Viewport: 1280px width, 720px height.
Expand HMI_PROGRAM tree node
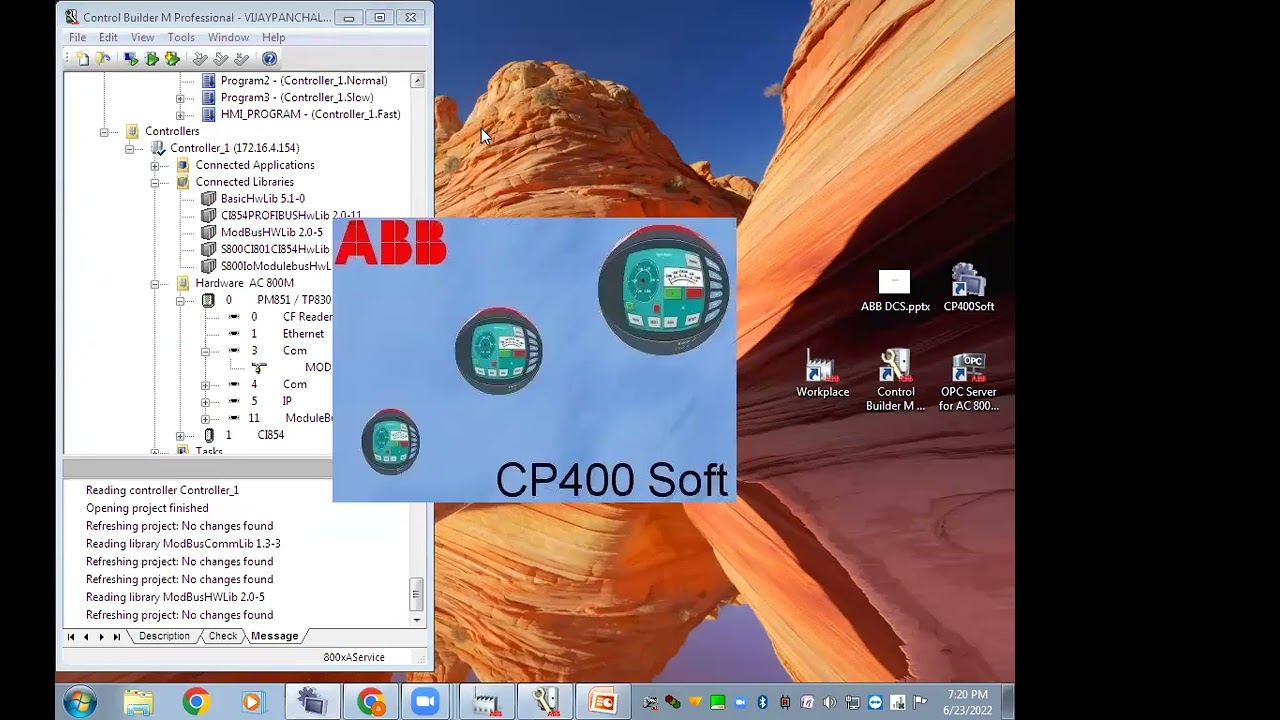[x=180, y=115]
